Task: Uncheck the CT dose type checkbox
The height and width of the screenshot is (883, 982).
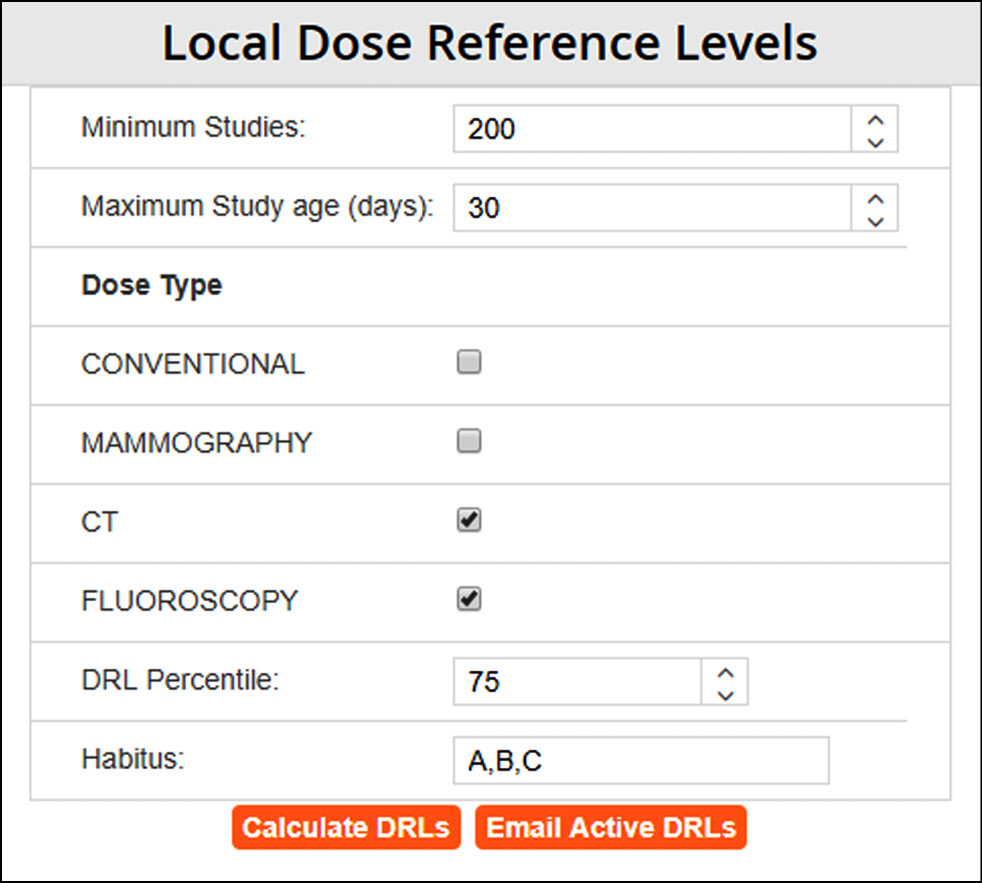Action: pos(469,521)
